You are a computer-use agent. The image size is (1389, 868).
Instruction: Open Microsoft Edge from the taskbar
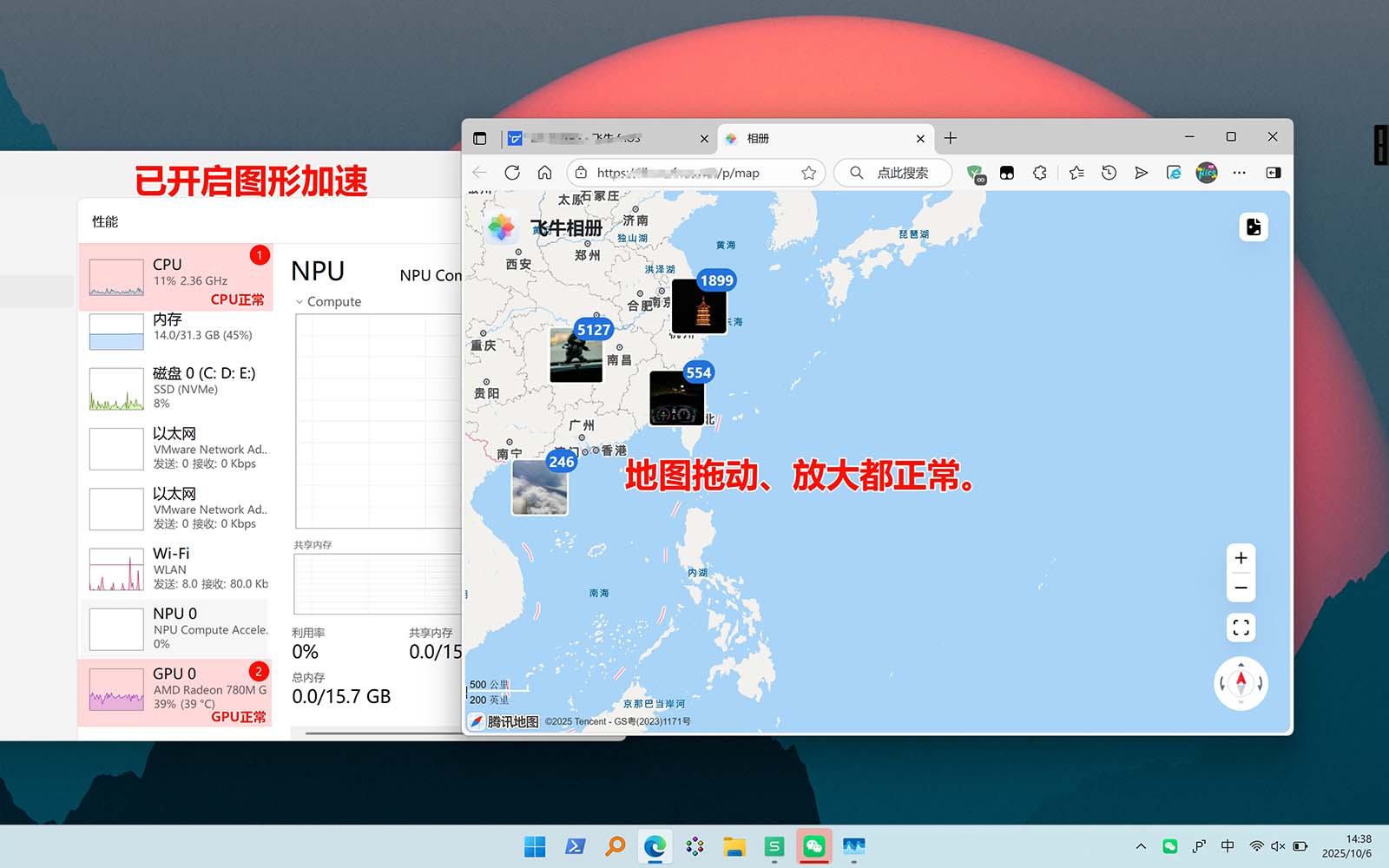[x=655, y=846]
